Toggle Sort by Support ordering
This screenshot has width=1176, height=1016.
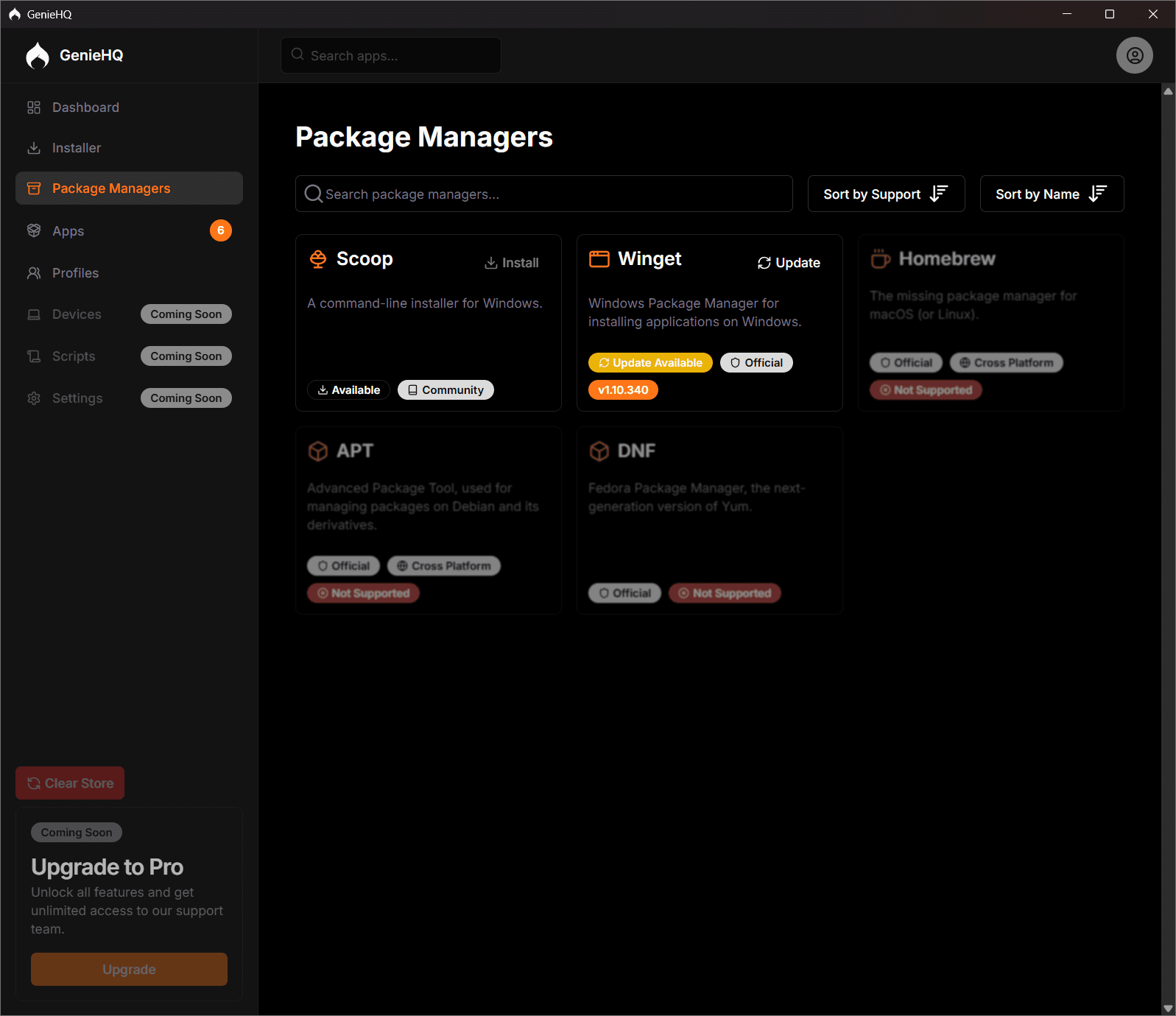point(886,194)
